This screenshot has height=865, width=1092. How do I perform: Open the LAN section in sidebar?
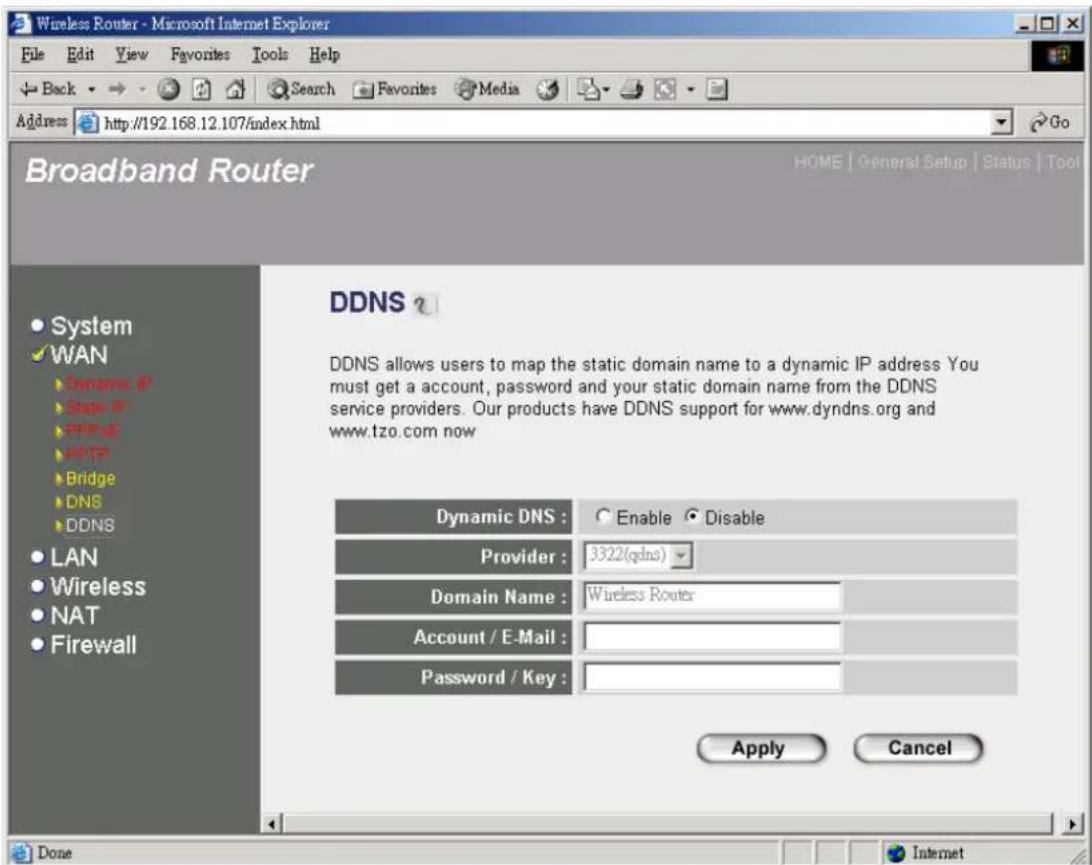[74, 558]
